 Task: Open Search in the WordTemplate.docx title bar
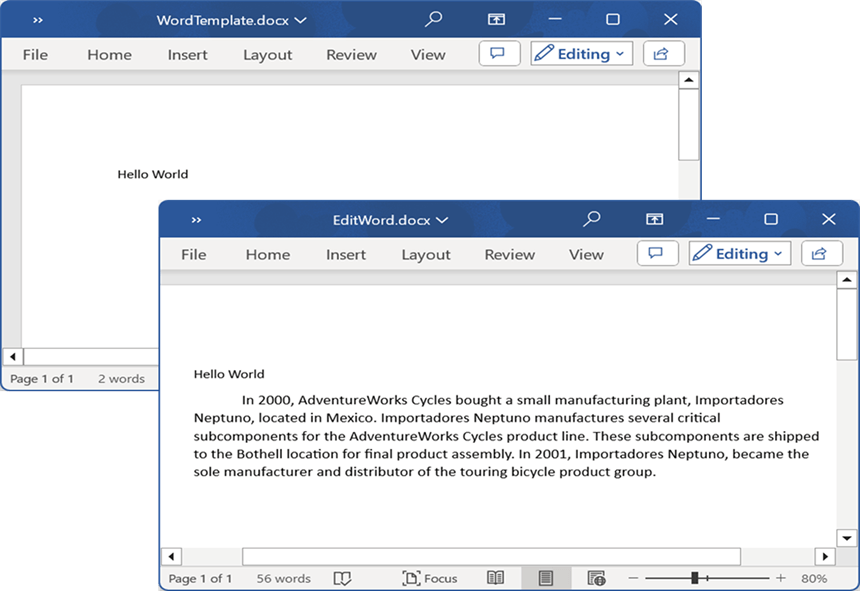point(433,18)
